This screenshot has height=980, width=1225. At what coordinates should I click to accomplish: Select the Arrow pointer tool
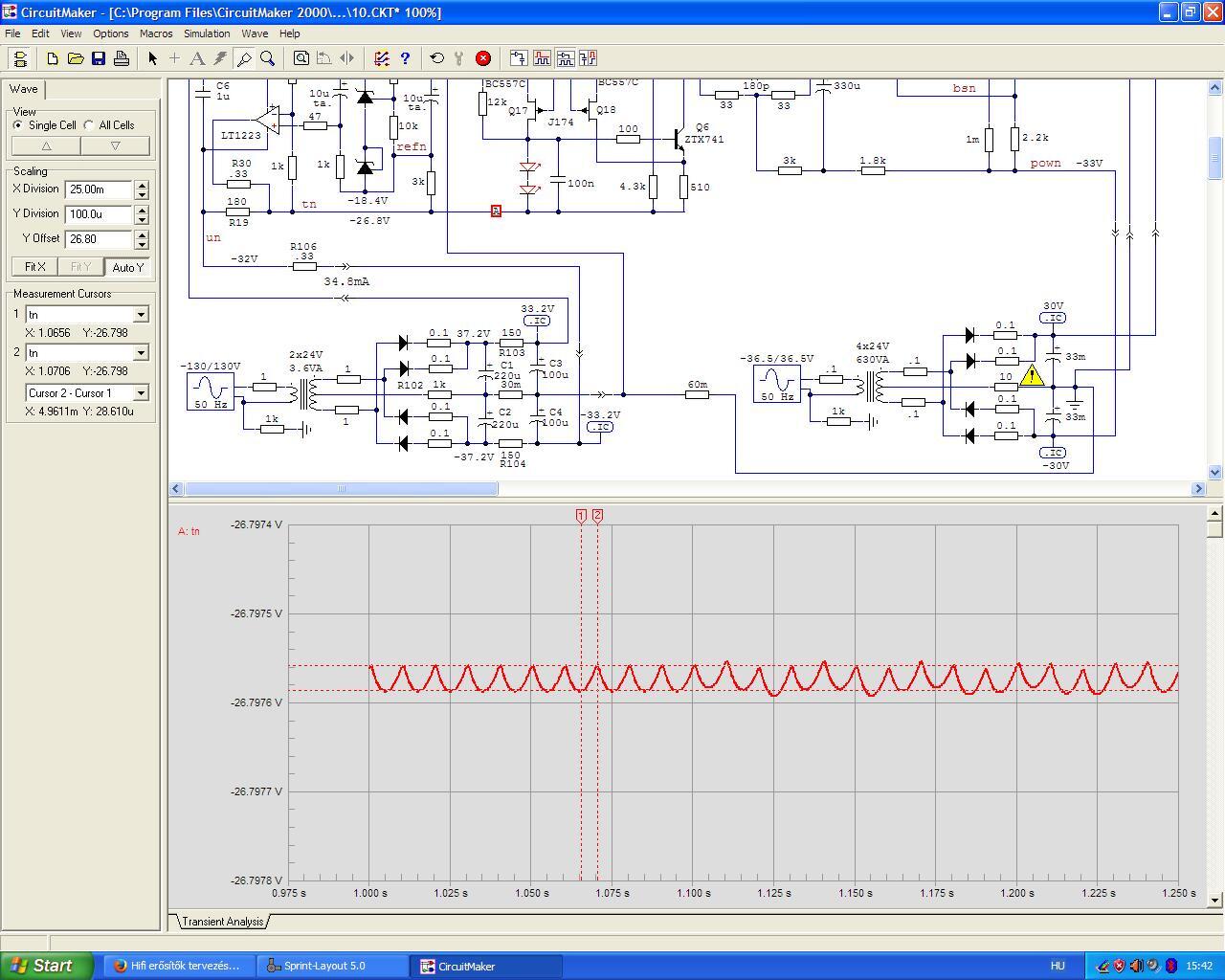pyautogui.click(x=152, y=58)
